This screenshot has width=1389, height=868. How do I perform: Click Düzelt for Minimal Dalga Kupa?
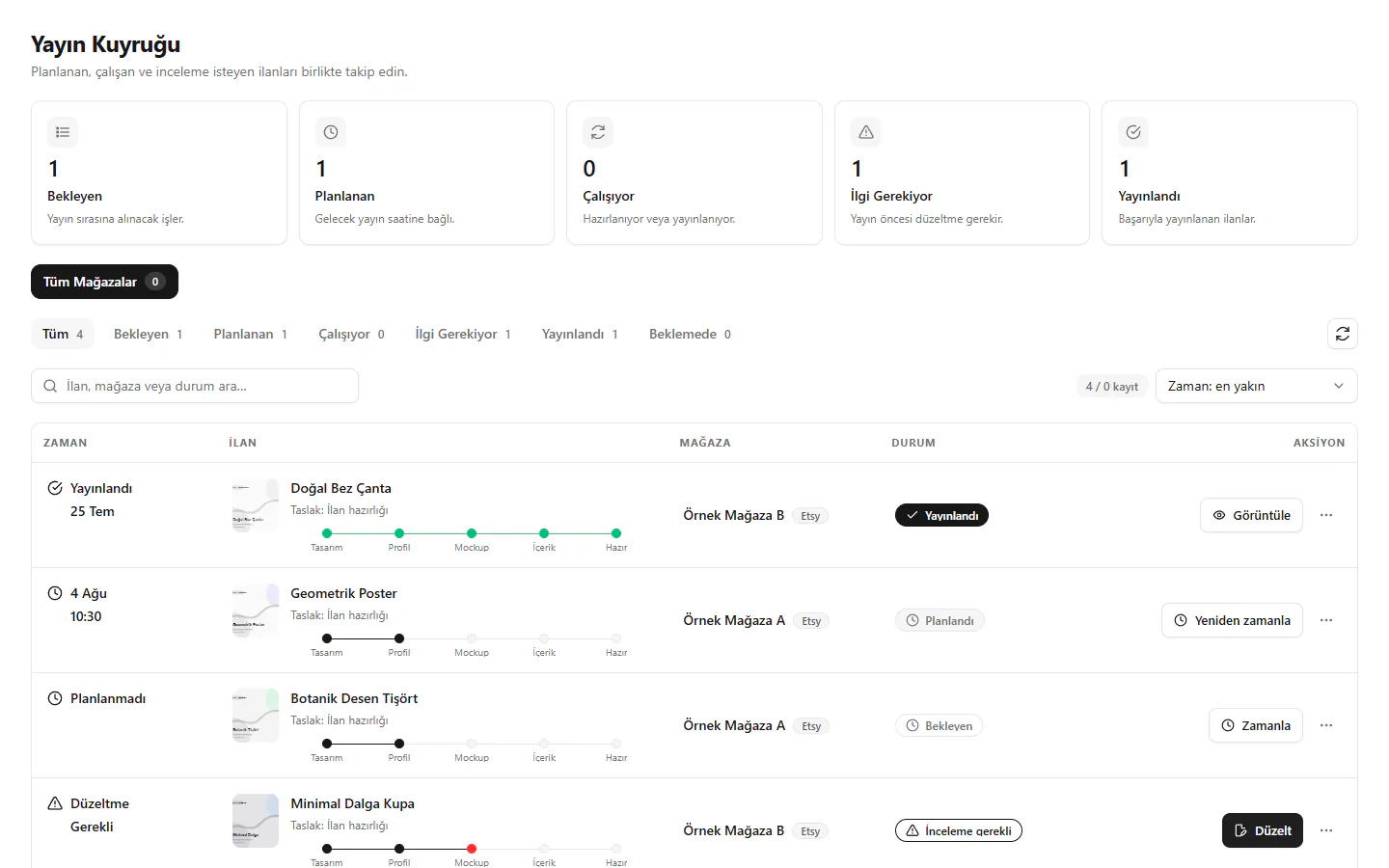[1263, 830]
